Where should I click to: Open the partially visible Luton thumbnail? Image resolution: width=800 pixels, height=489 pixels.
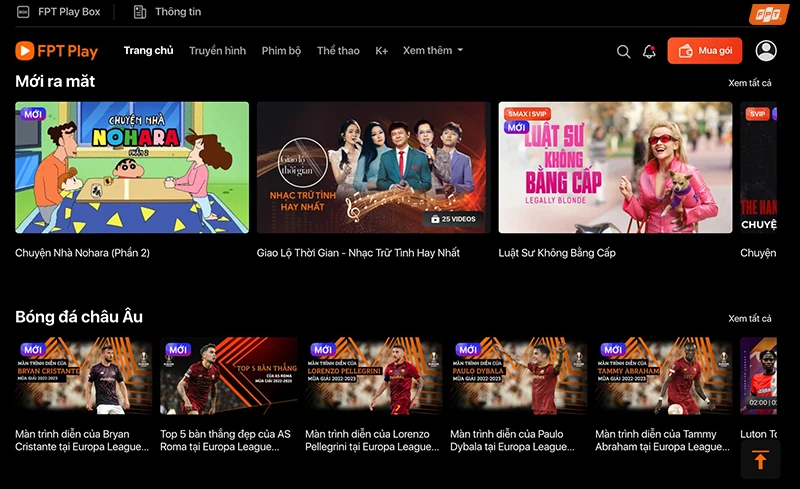(759, 376)
